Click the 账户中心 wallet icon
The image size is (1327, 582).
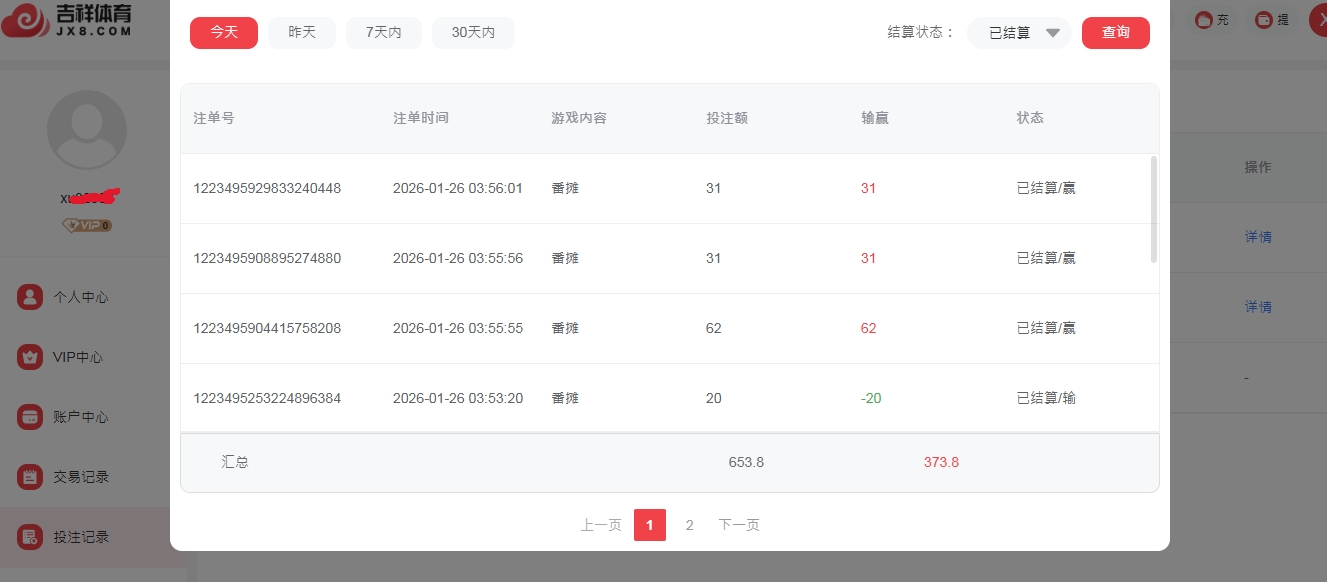(30, 417)
